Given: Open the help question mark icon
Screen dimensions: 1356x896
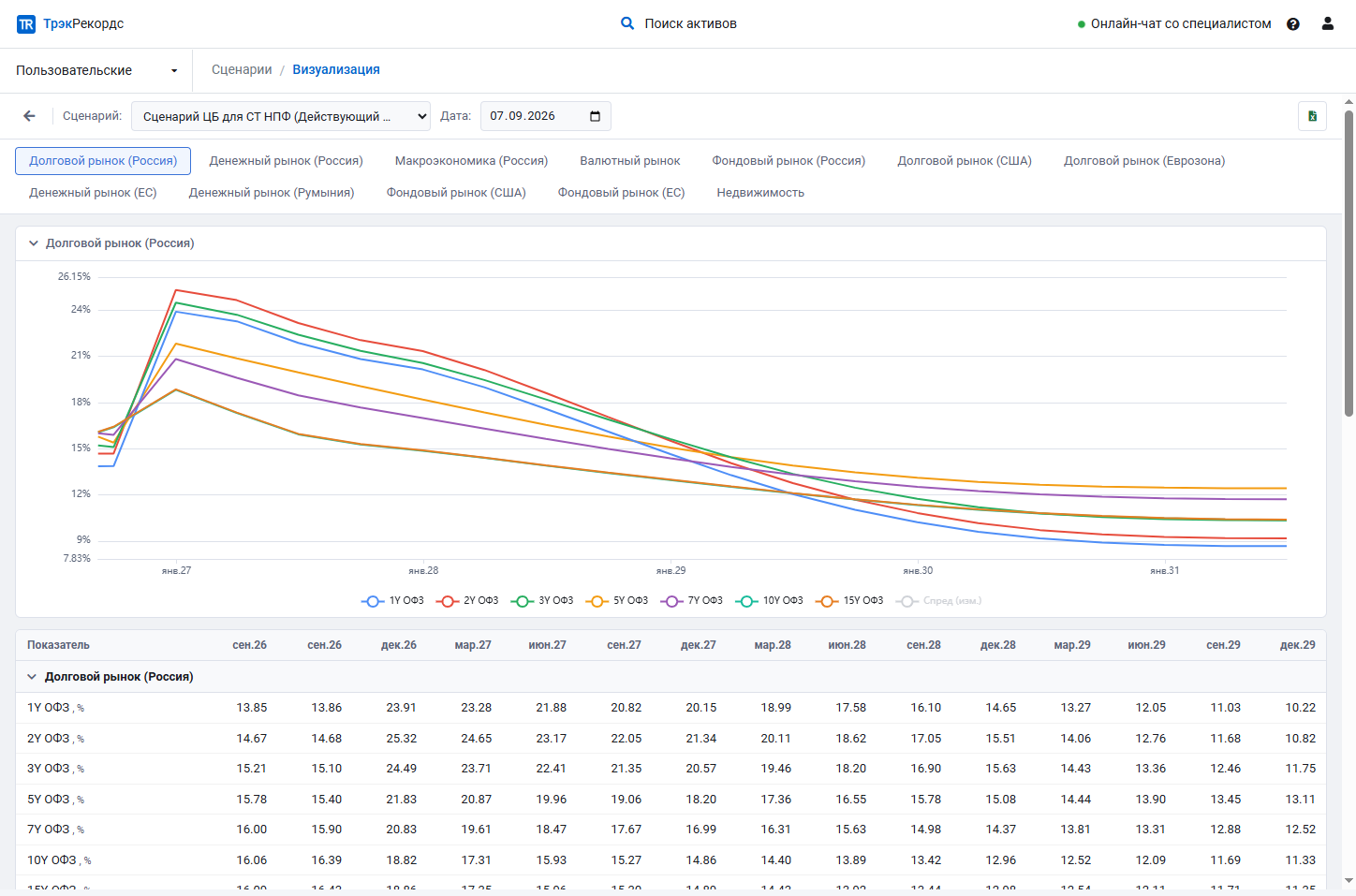Looking at the screenshot, I should (x=1293, y=24).
